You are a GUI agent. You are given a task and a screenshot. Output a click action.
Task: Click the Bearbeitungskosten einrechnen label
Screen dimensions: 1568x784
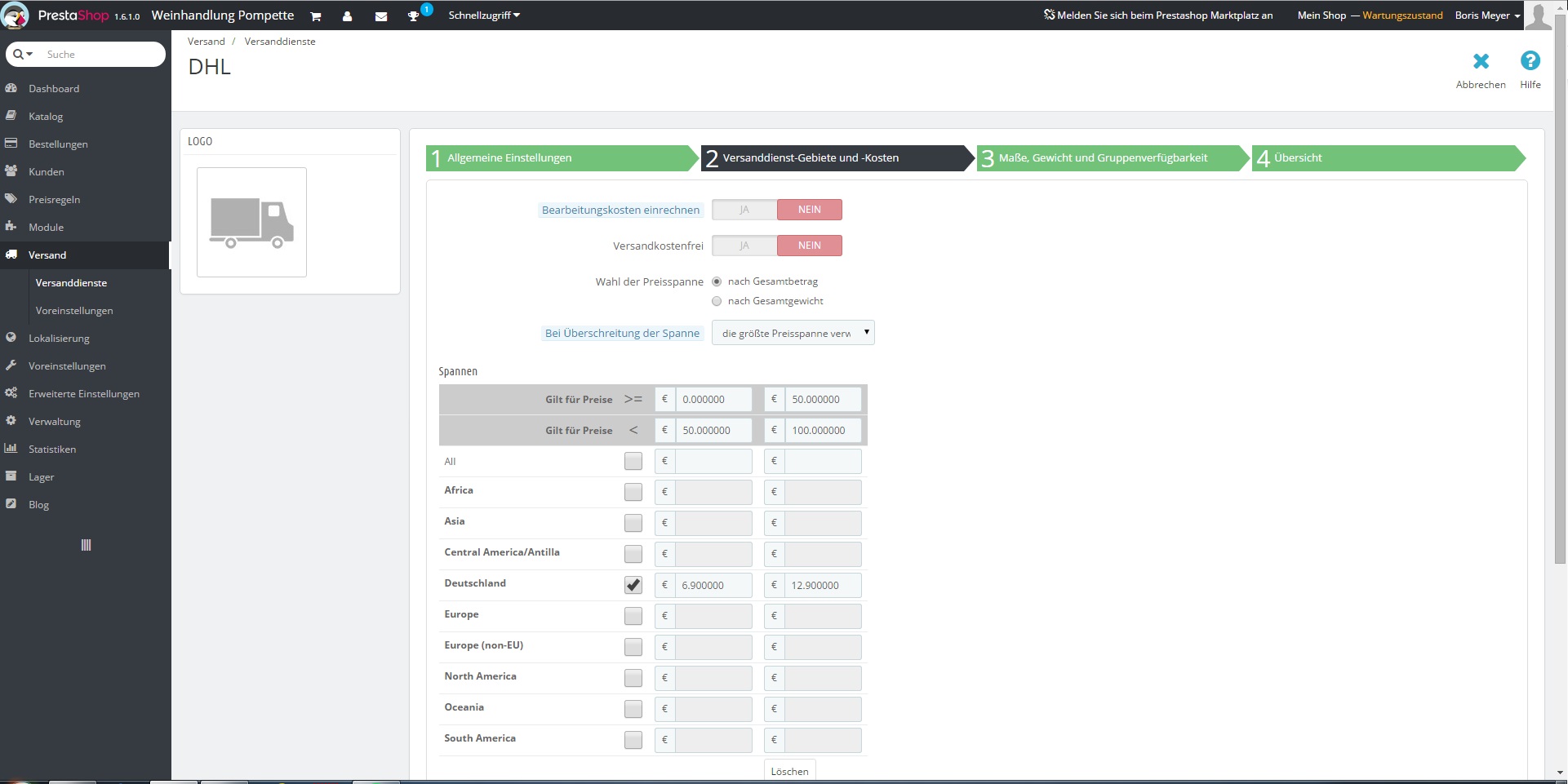tap(620, 210)
